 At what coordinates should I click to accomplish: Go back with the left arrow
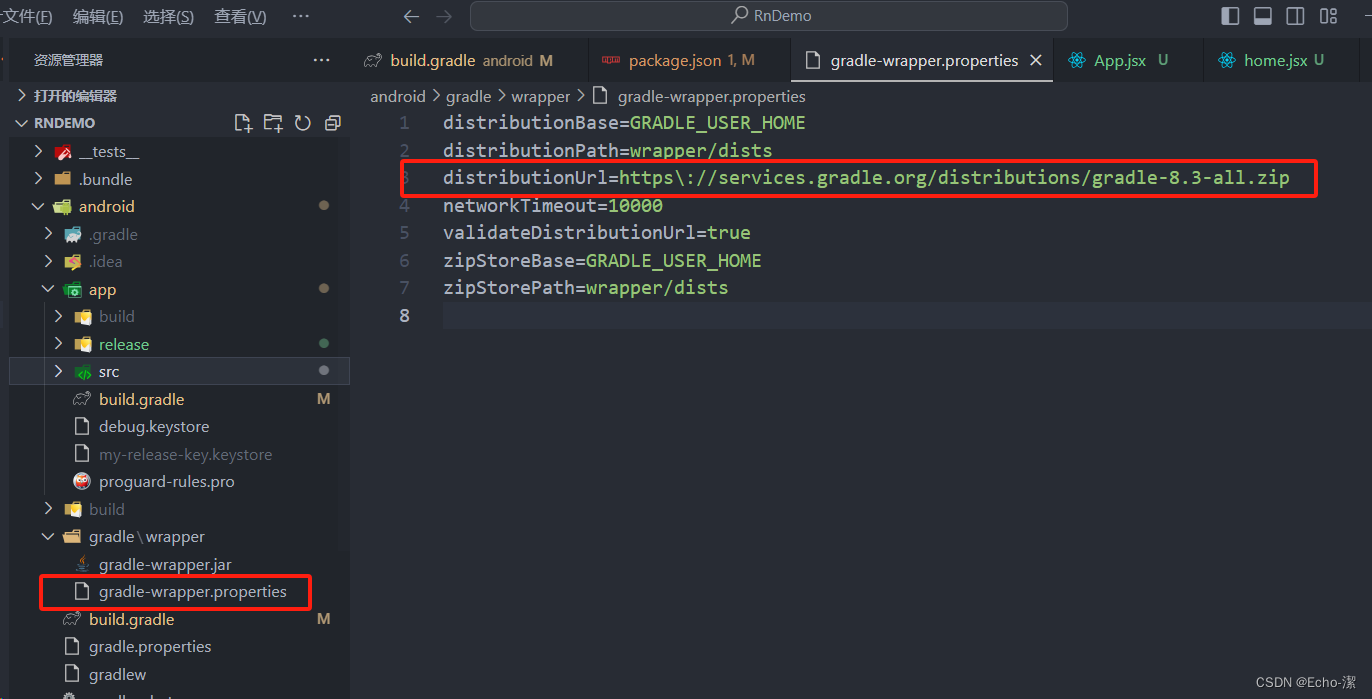tap(410, 16)
